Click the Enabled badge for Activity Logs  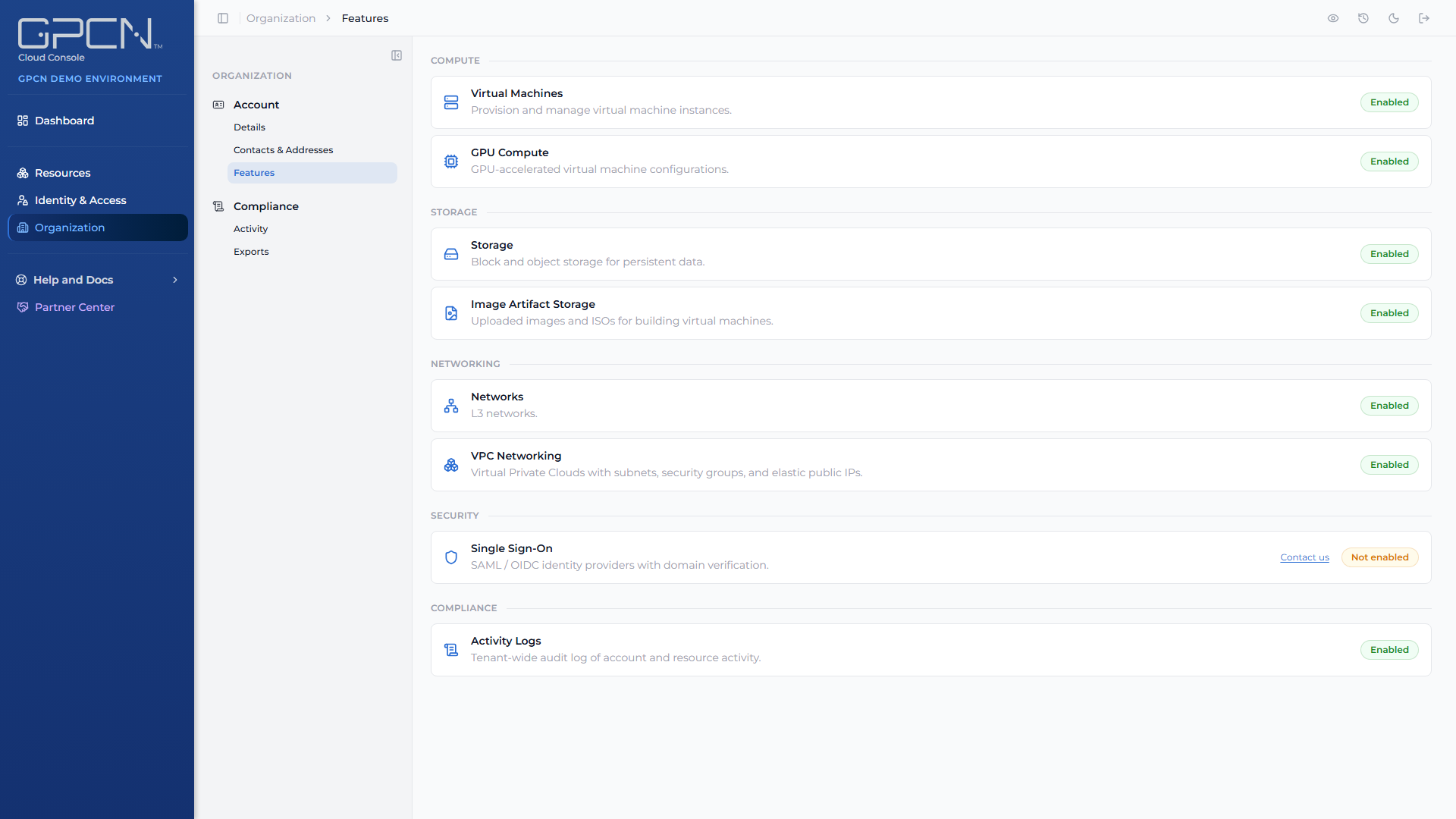click(x=1389, y=650)
